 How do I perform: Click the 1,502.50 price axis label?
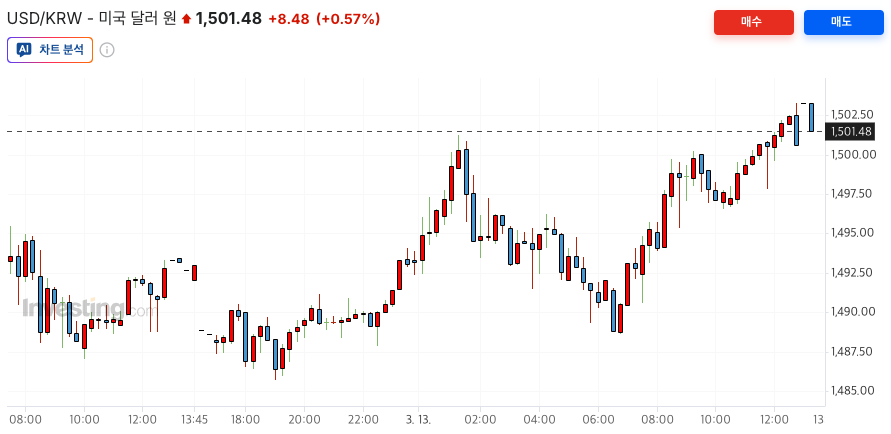coord(852,115)
